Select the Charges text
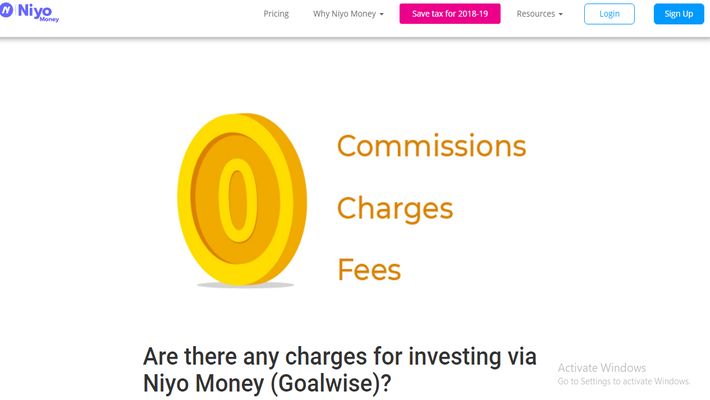 (x=395, y=208)
